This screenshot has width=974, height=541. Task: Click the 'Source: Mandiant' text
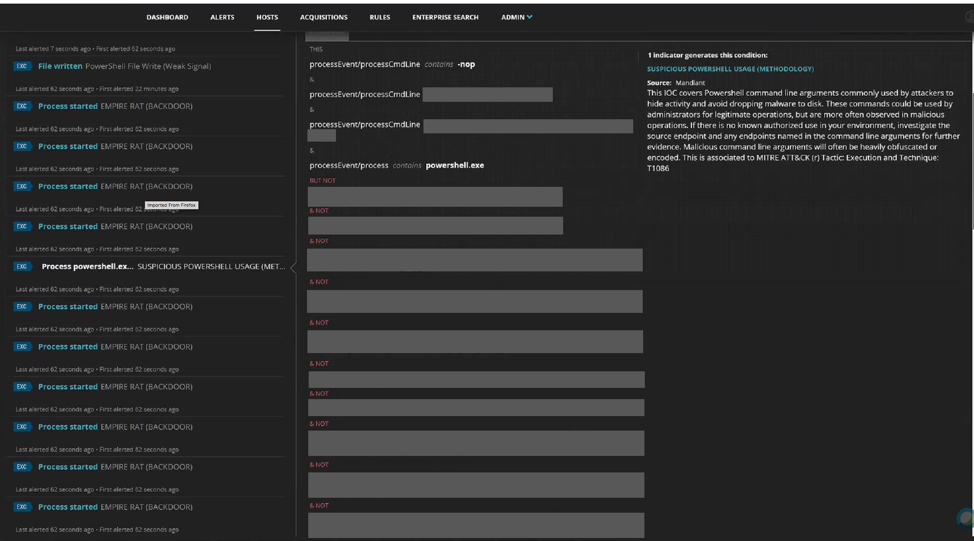(676, 83)
